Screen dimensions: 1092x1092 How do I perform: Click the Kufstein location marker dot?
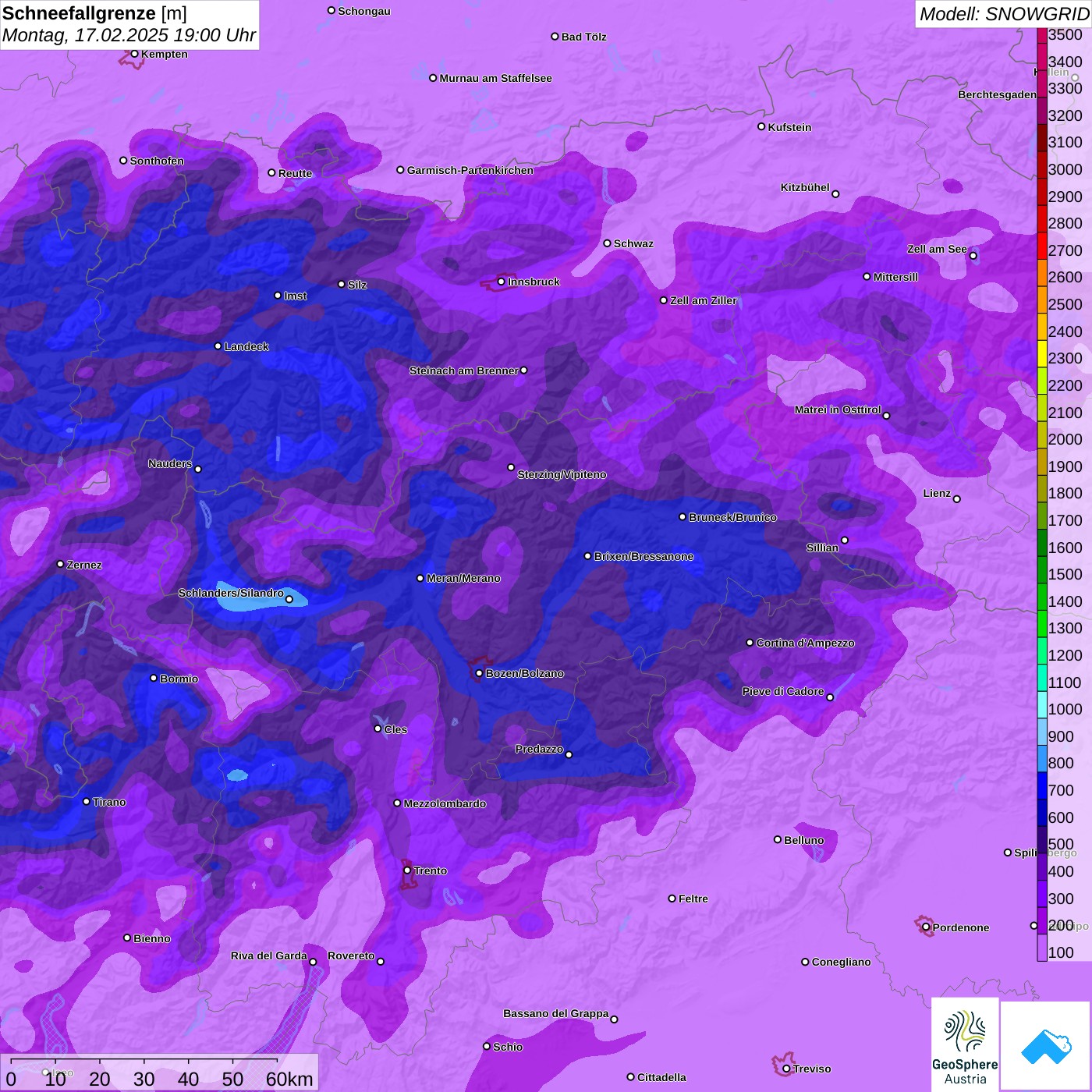point(761,126)
